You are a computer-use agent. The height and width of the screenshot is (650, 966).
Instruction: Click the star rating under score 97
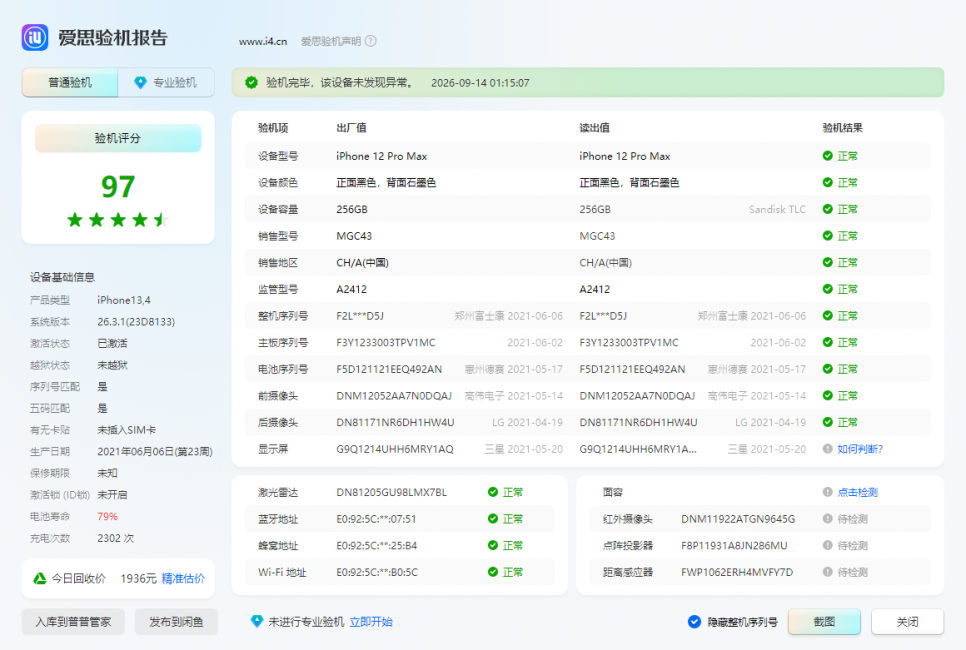click(x=118, y=219)
